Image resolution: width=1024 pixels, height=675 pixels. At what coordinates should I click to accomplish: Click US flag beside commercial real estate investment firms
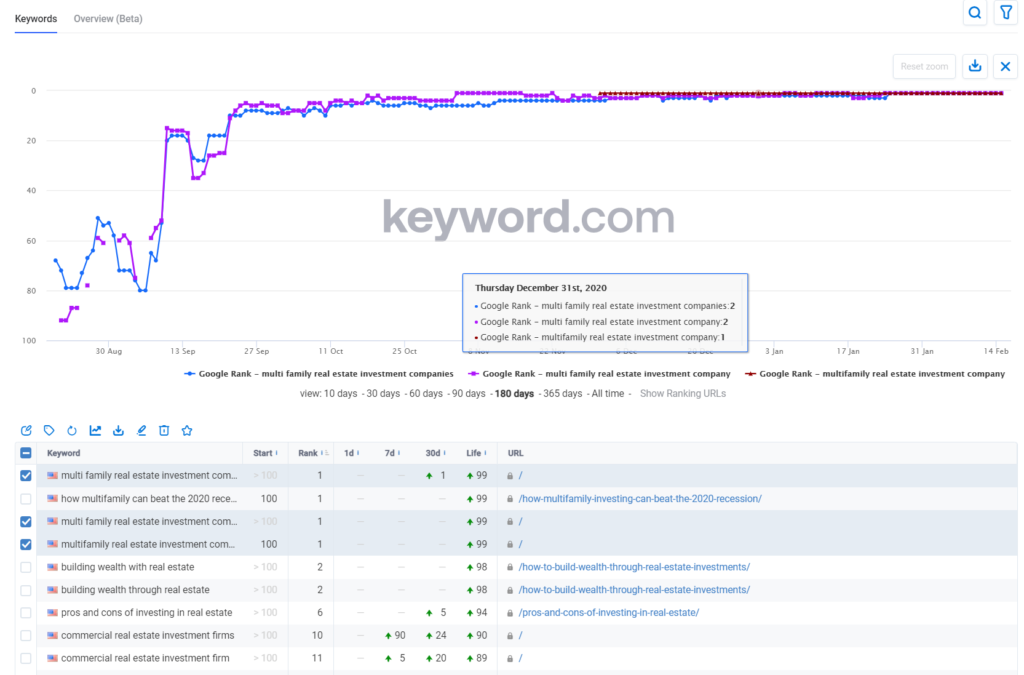52,635
